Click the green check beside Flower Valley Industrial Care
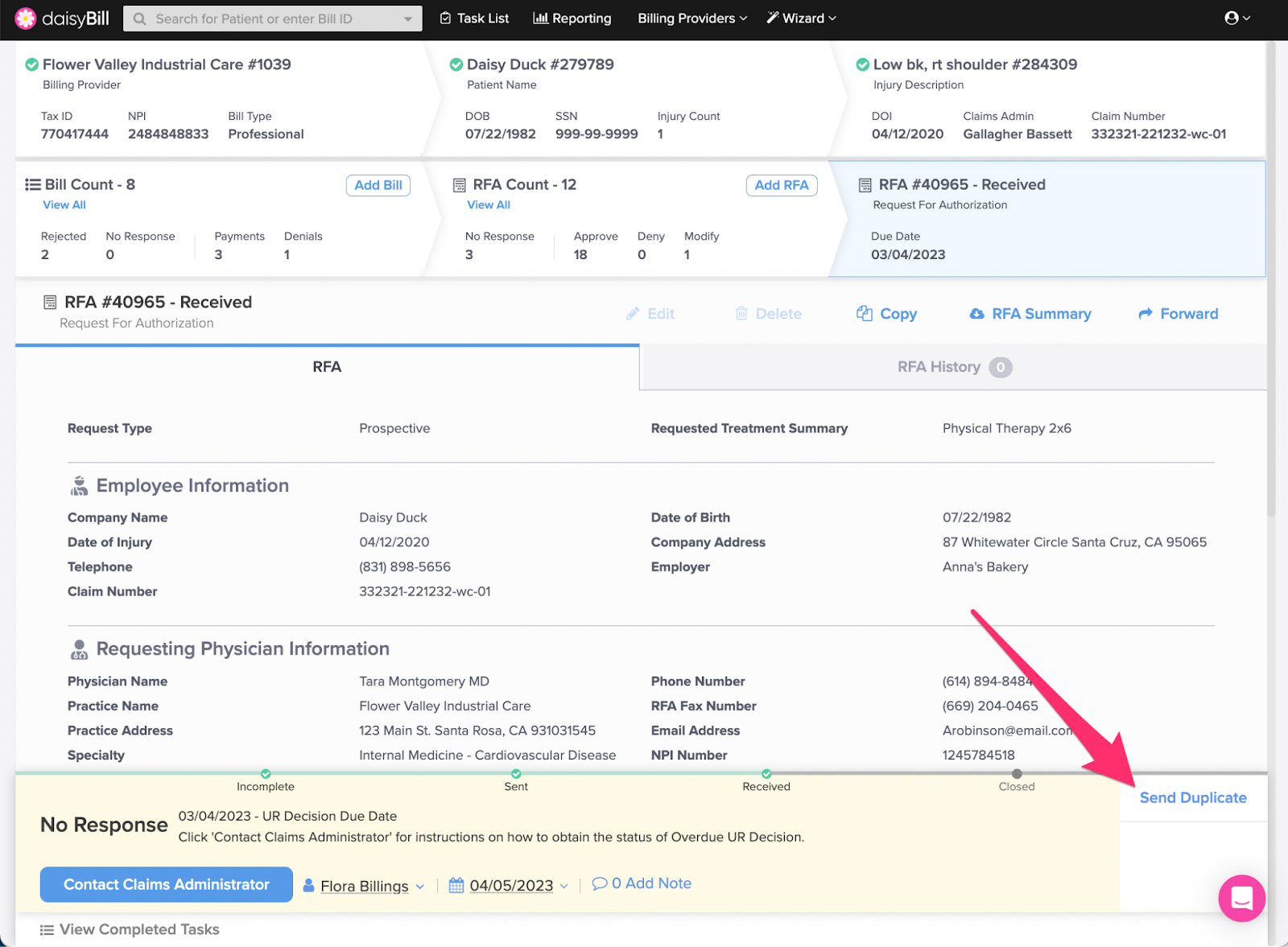 [x=32, y=64]
